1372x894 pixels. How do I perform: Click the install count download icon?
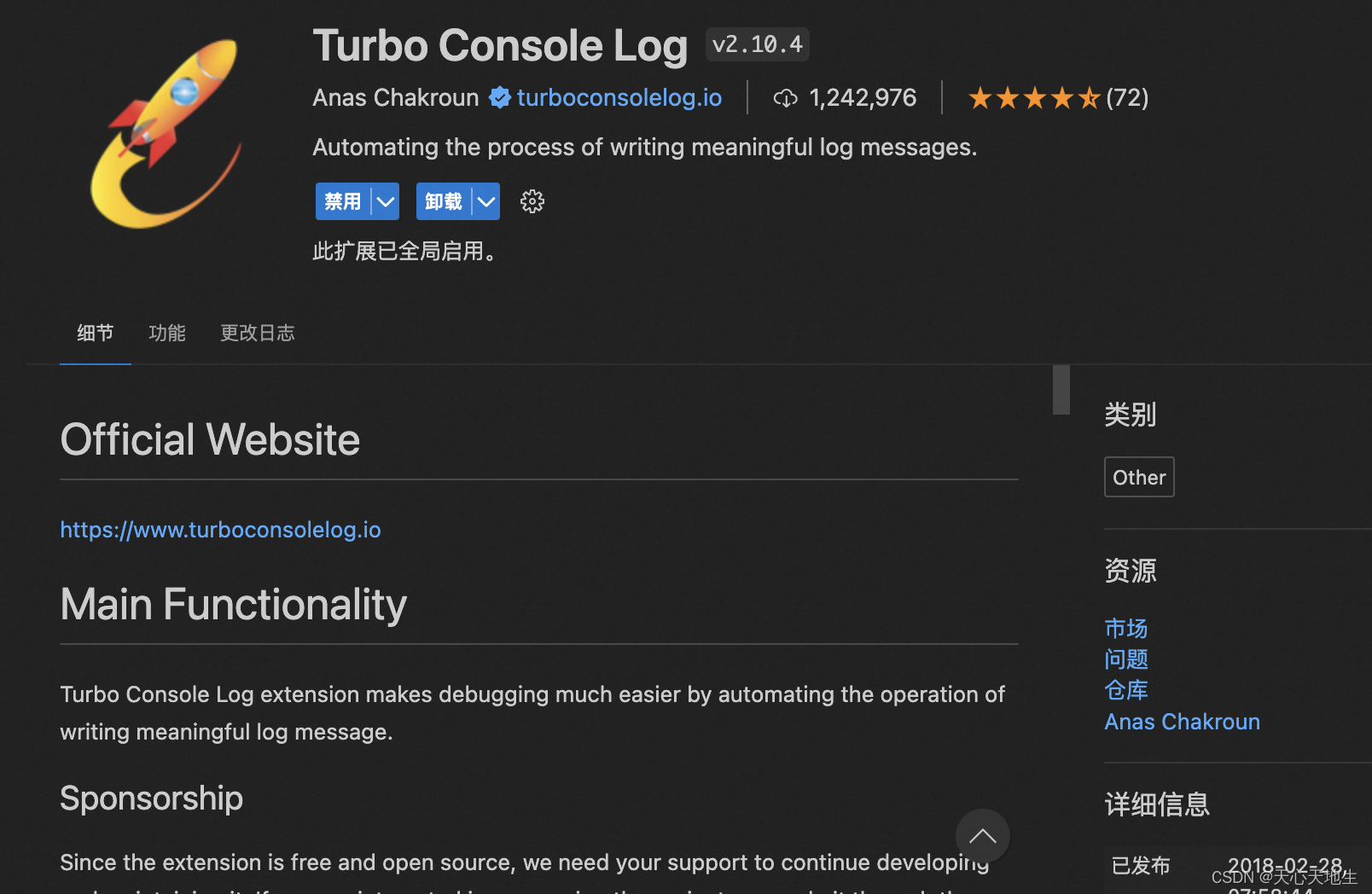[785, 98]
